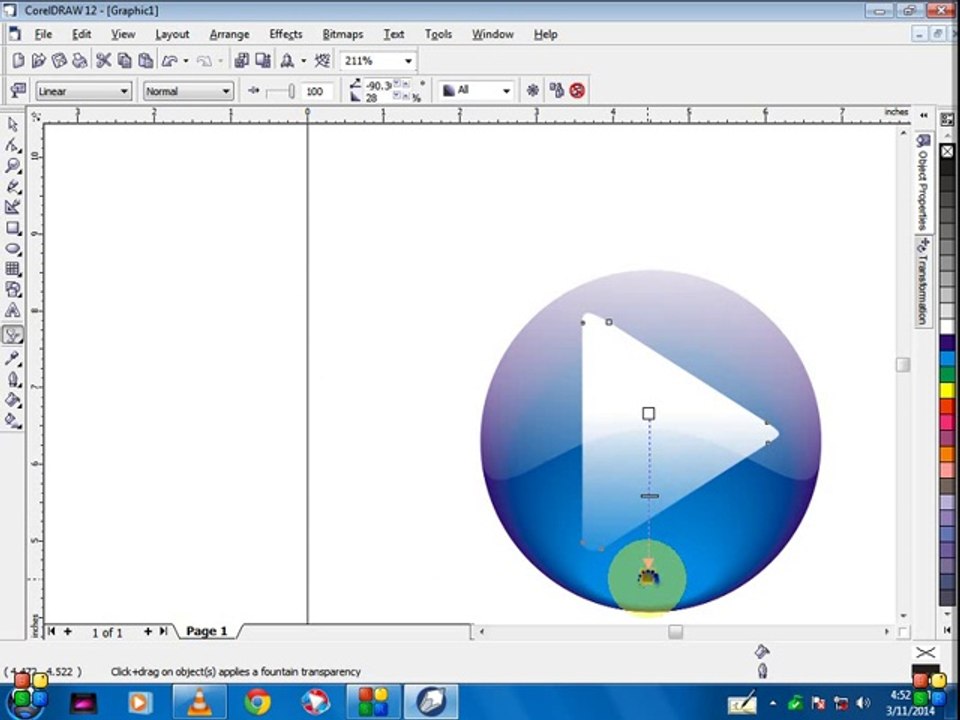
Task: Open the Effects menu
Action: 286,34
